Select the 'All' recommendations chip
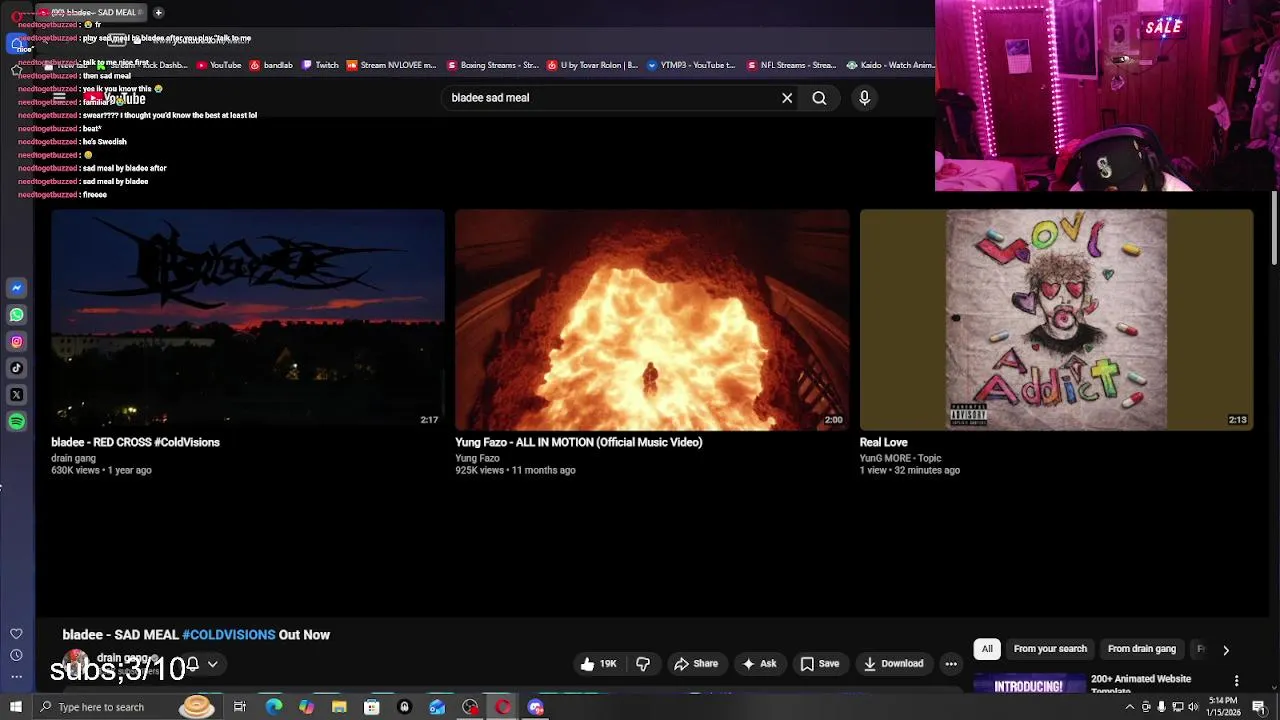1280x720 pixels. 987,649
